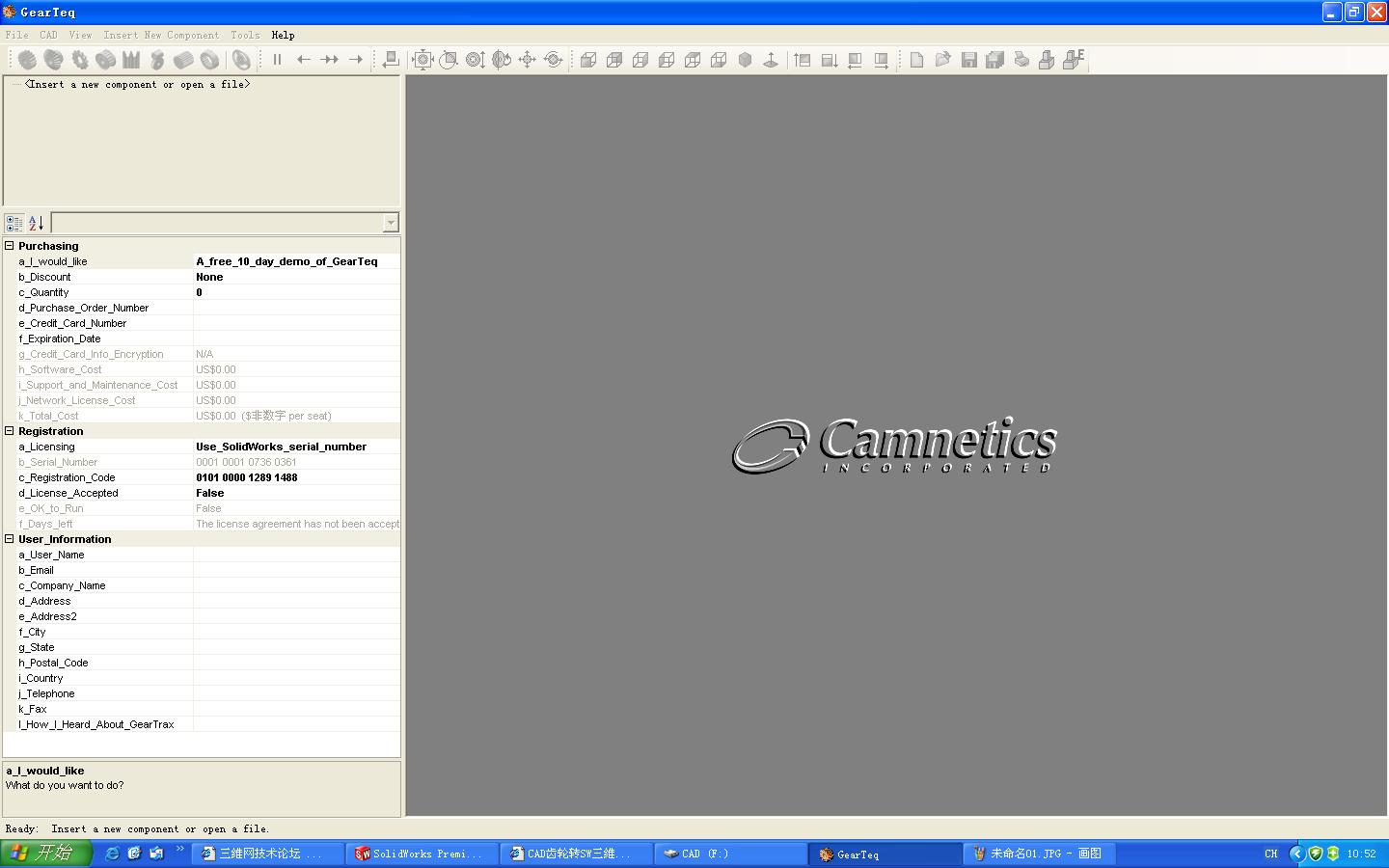Switch to the 三维网技术论坛 taskbar window
The image size is (1389, 868).
click(x=268, y=854)
